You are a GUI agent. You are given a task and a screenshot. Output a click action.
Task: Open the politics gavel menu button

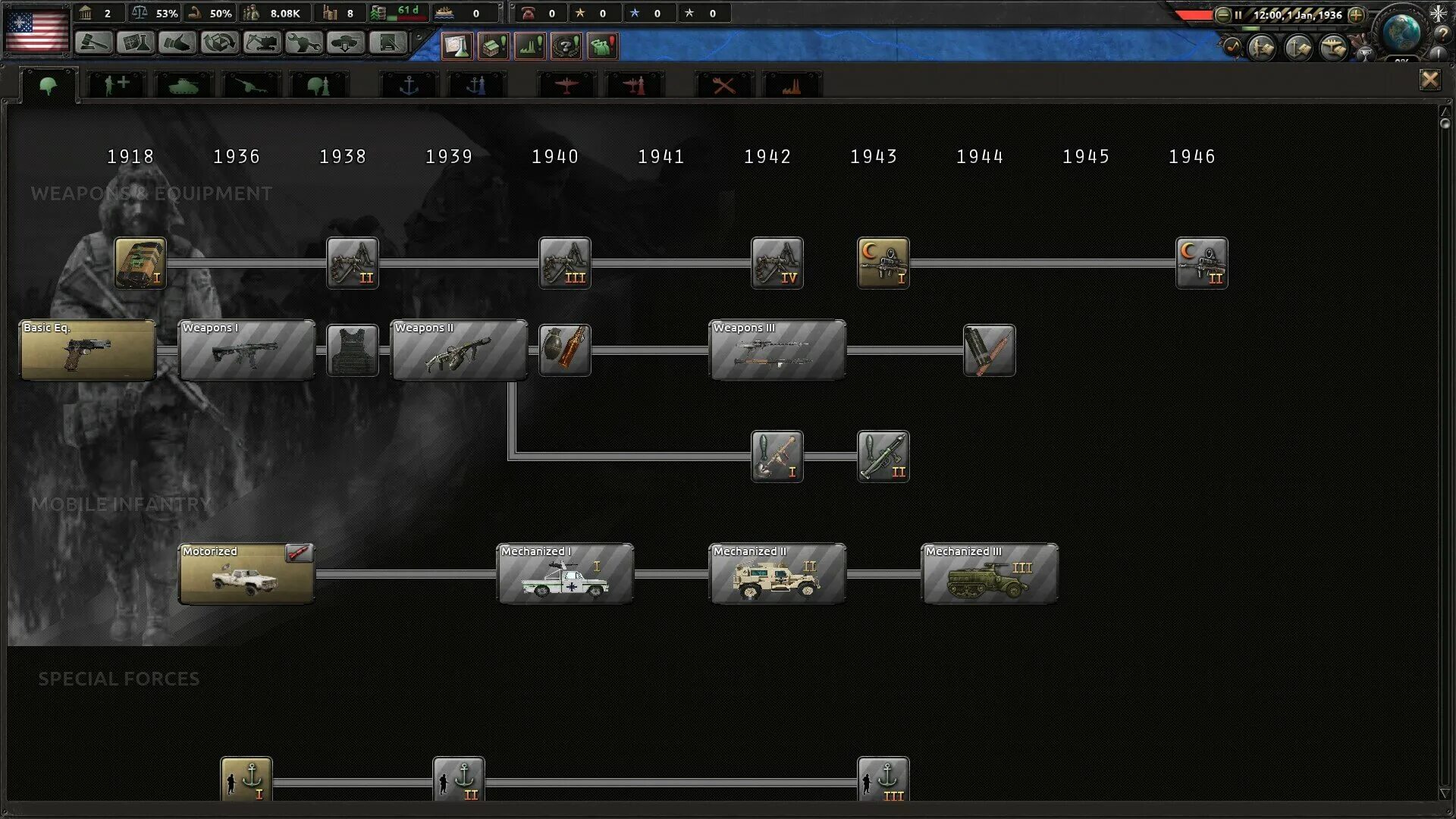[x=94, y=42]
